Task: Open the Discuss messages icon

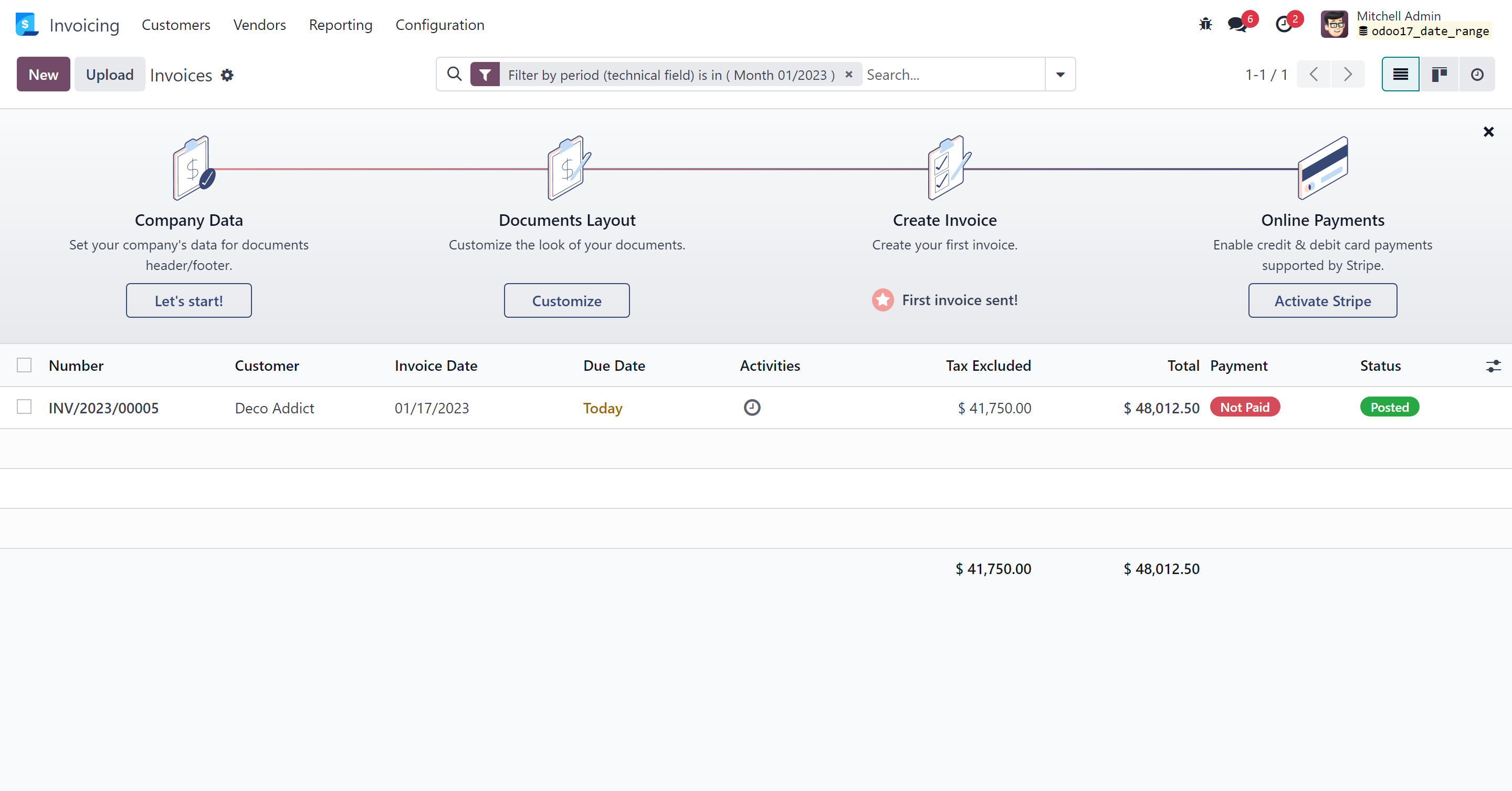Action: point(1237,24)
